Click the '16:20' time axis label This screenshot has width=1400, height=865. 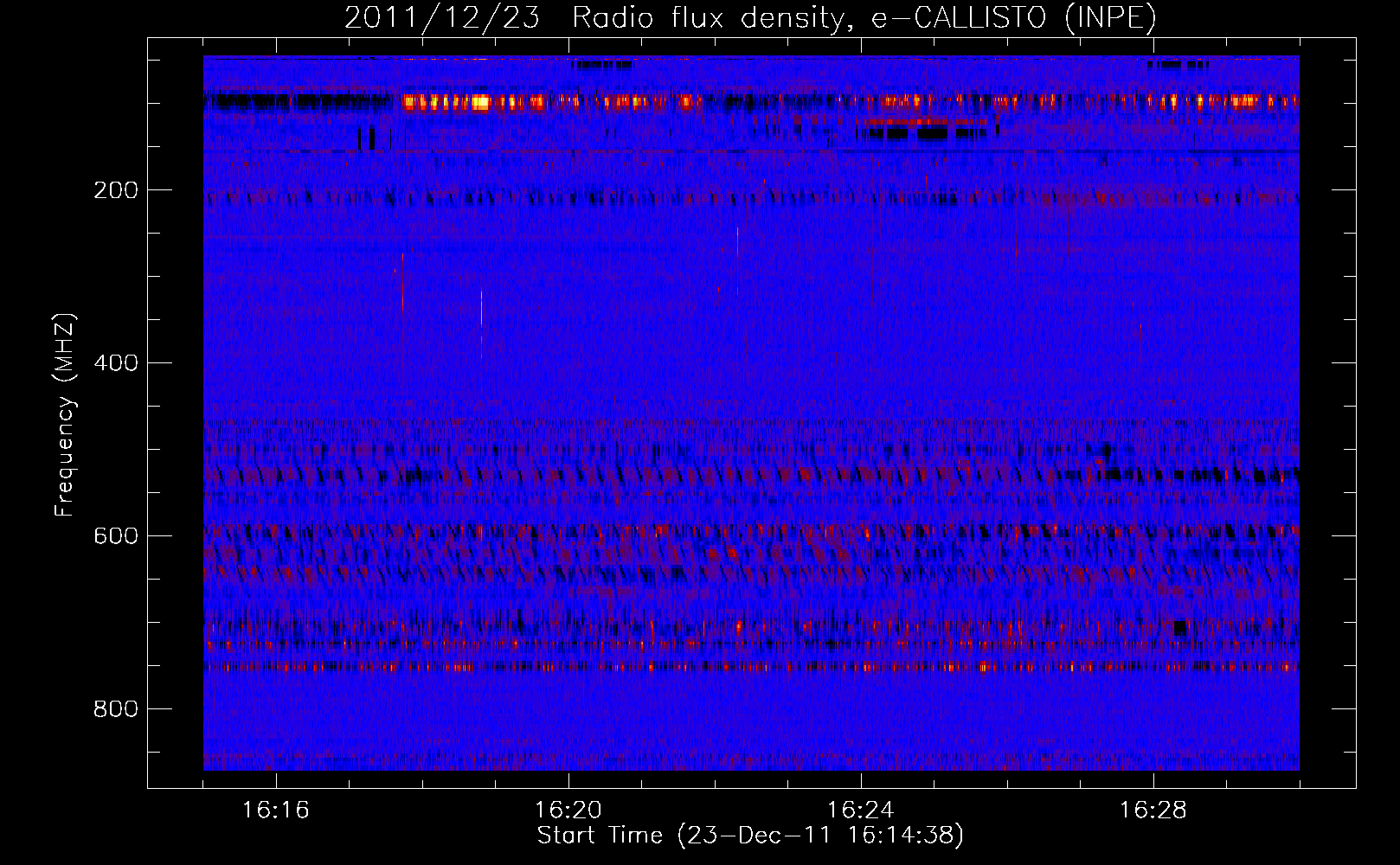click(568, 811)
